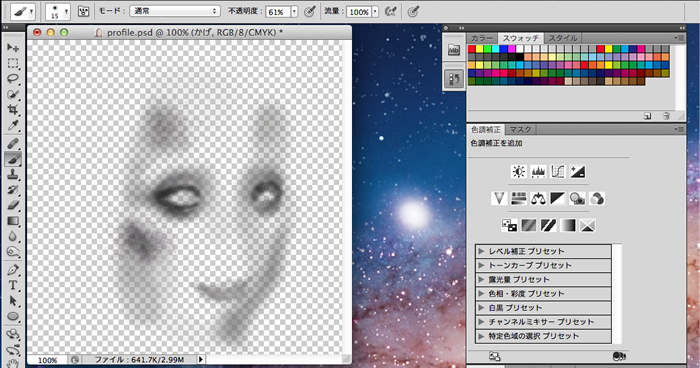Image resolution: width=700 pixels, height=368 pixels.
Task: Open the History panel icon
Action: 454,79
